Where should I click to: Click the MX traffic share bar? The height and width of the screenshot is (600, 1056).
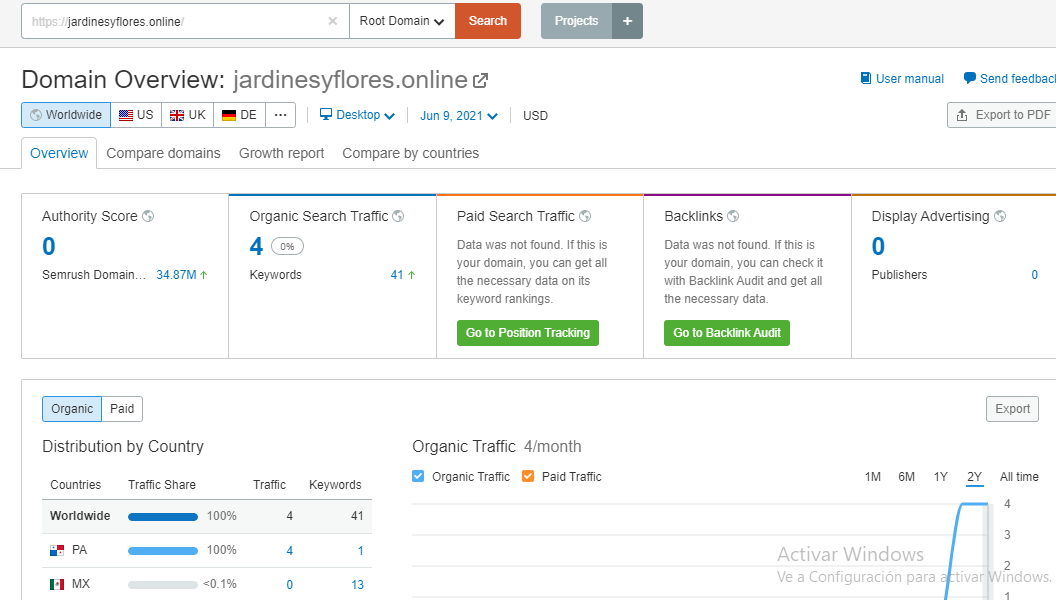163,585
